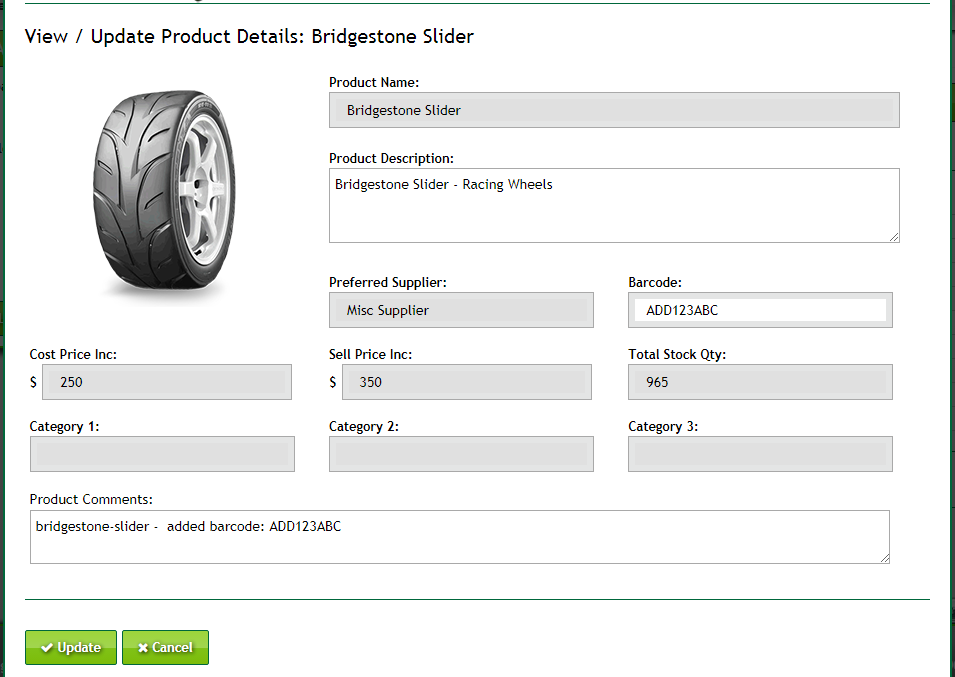Focus the Cost Price Inc field

coord(167,382)
